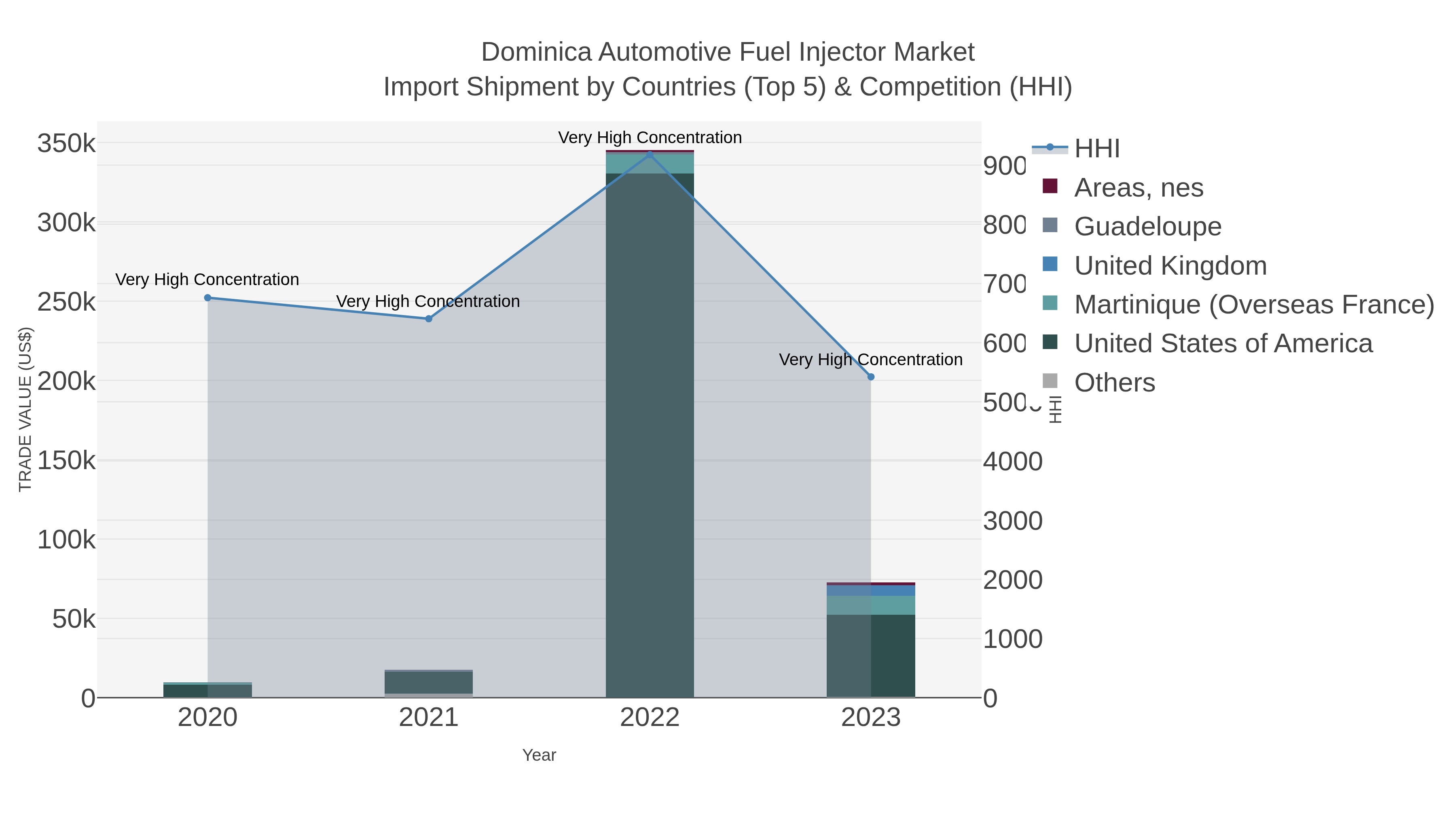This screenshot has height=819, width=1456.
Task: Click the 350k trade value axis tick
Action: (67, 144)
